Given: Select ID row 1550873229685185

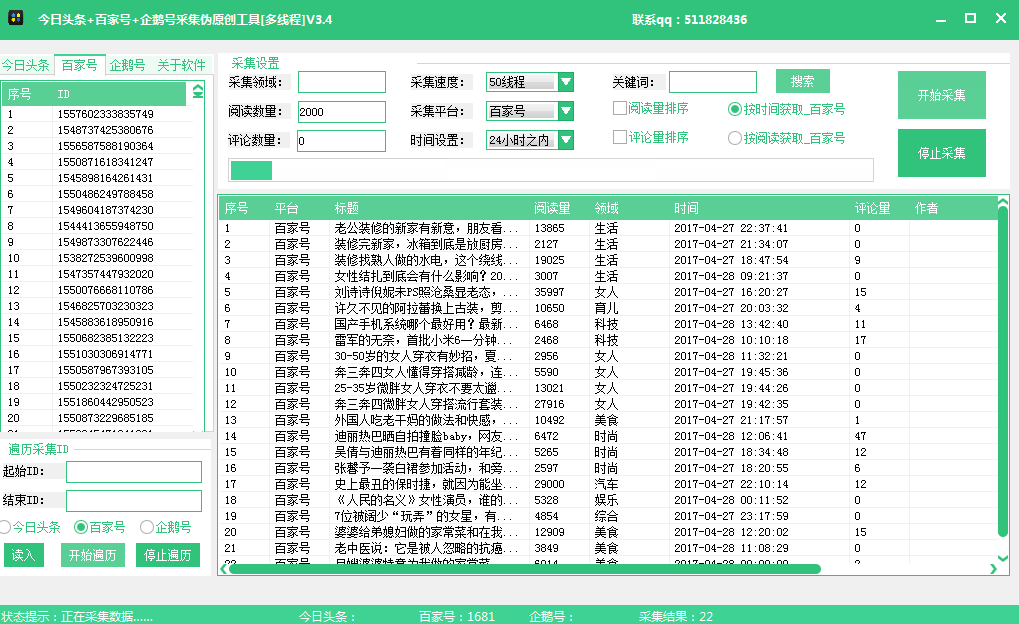Looking at the screenshot, I should pos(97,418).
